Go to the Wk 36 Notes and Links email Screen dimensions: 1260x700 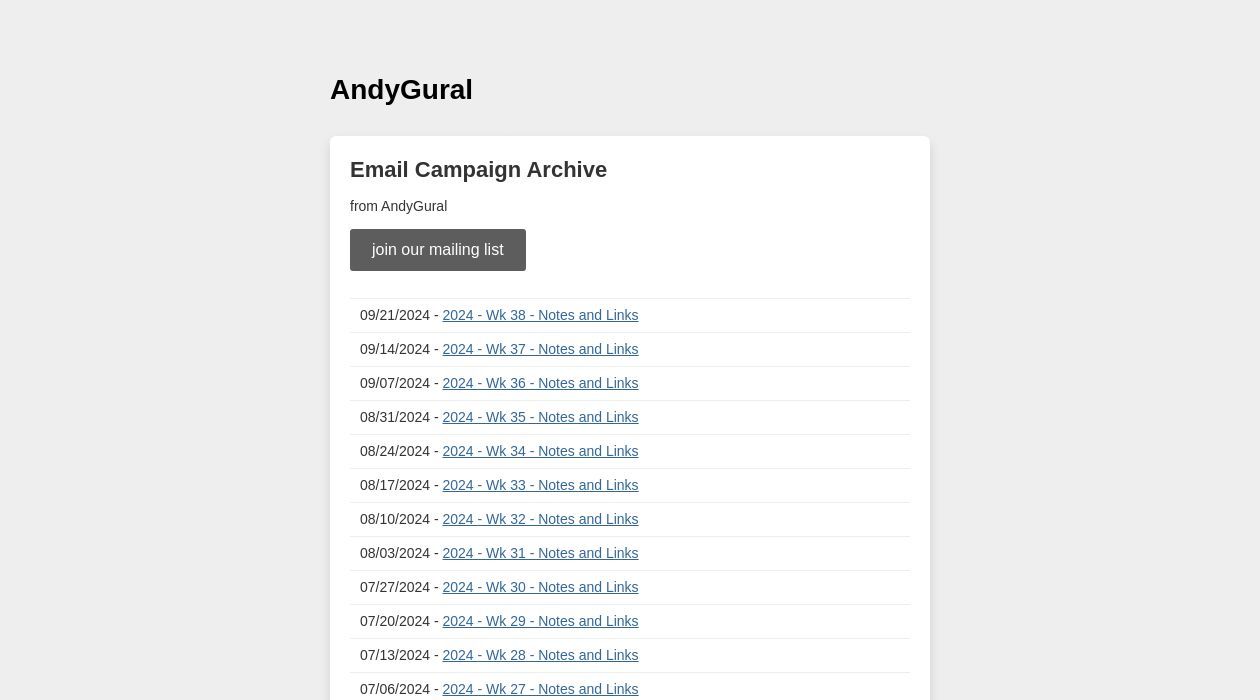[x=540, y=383]
